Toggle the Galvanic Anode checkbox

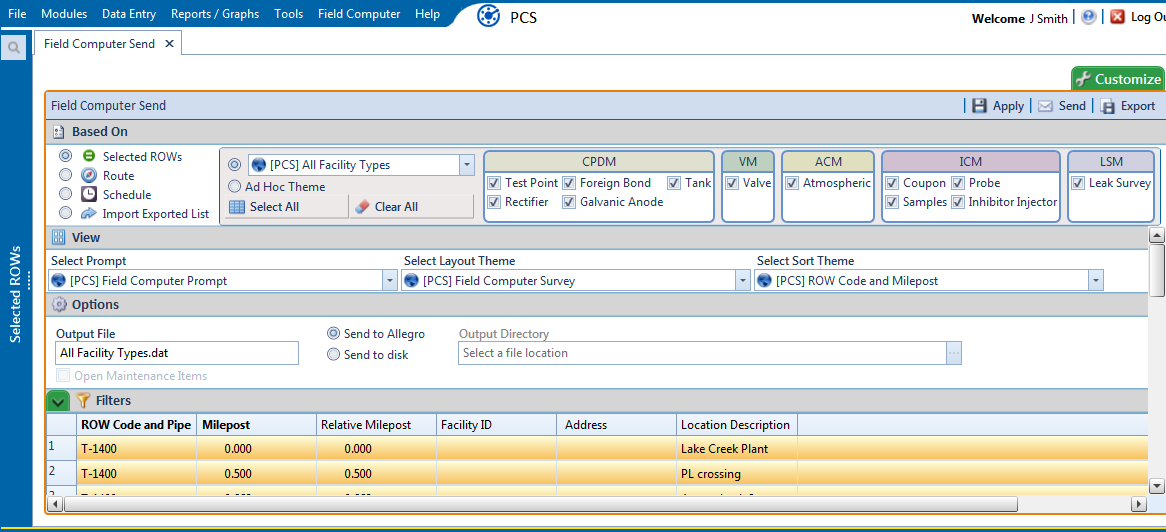pyautogui.click(x=569, y=202)
